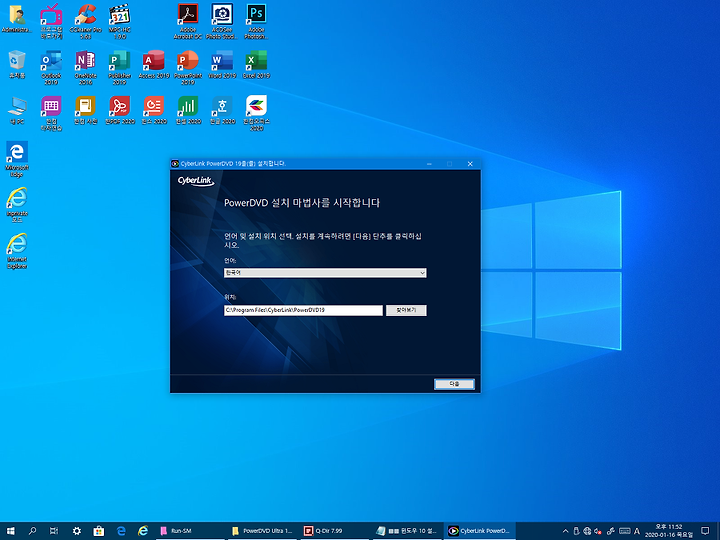Open the Hancom dictionary icon
Screen dimensions: 720x540
point(85,110)
